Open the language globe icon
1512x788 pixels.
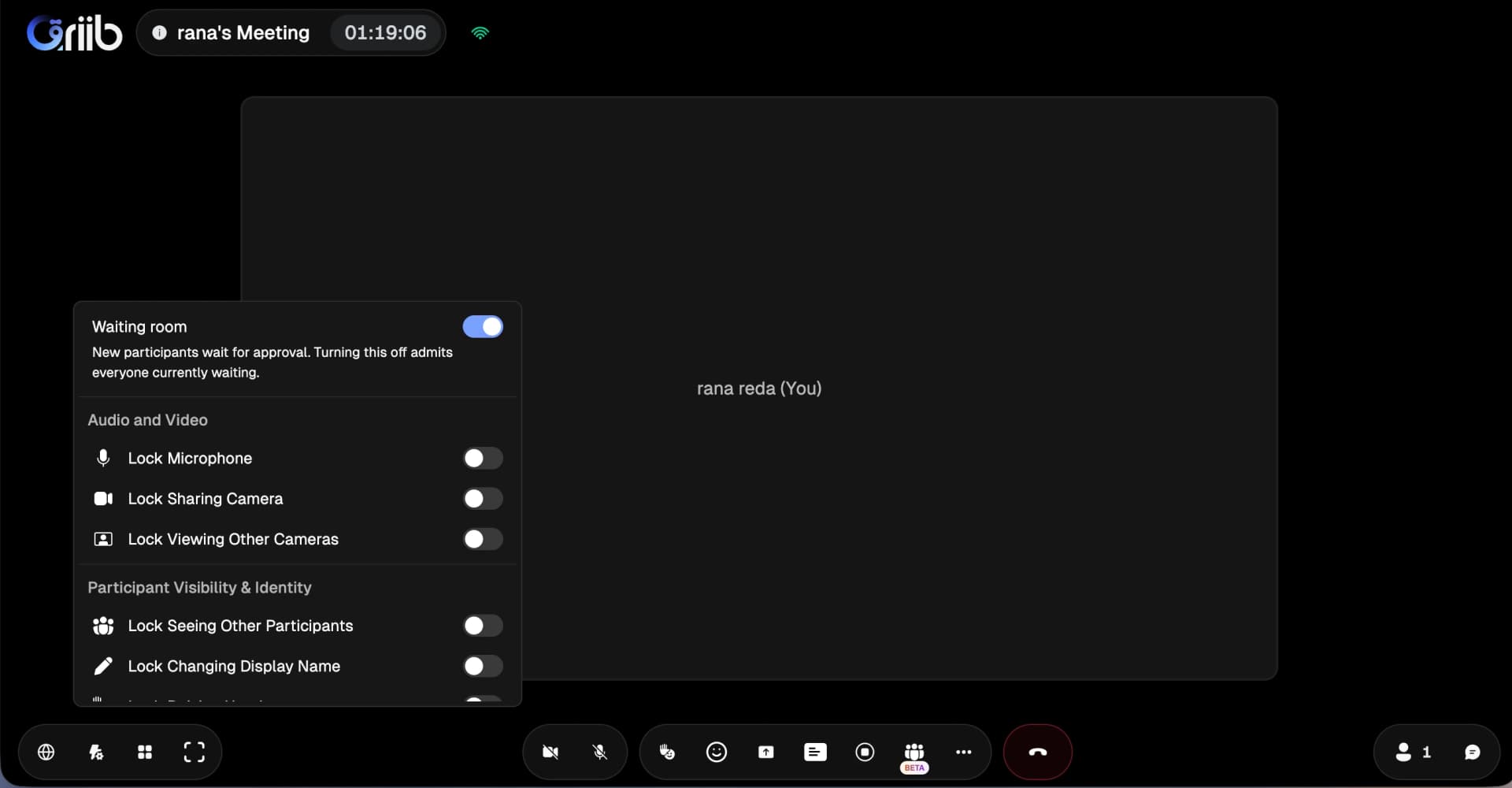click(x=46, y=753)
